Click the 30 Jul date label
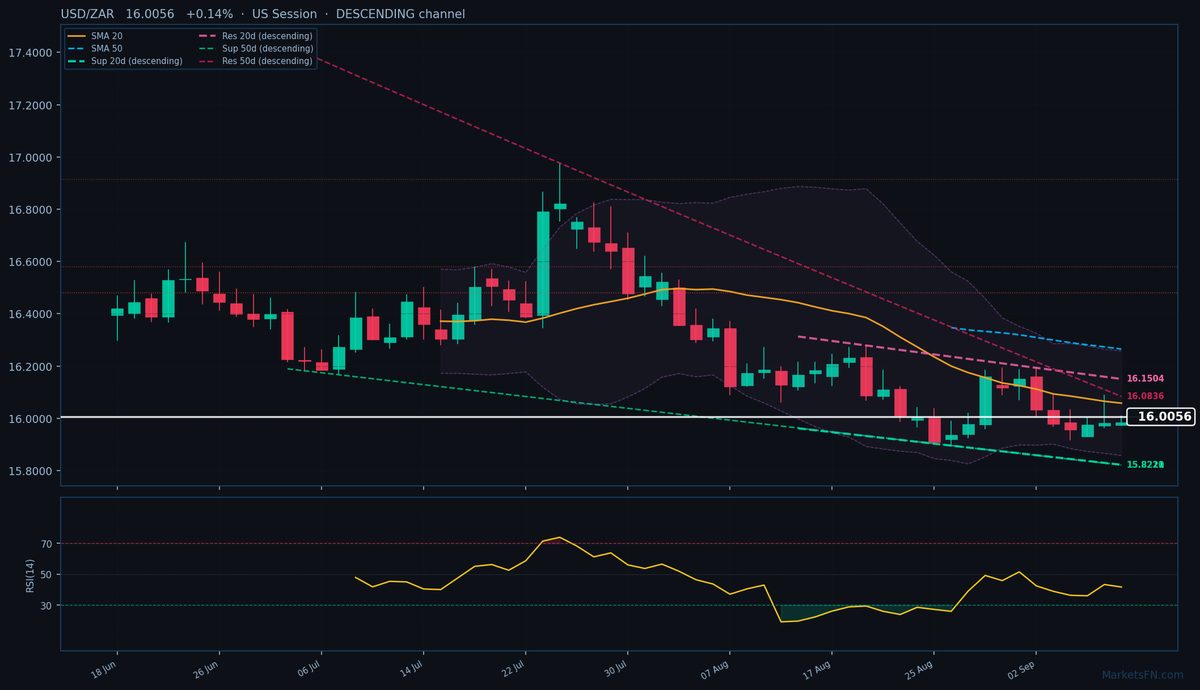 pyautogui.click(x=614, y=670)
